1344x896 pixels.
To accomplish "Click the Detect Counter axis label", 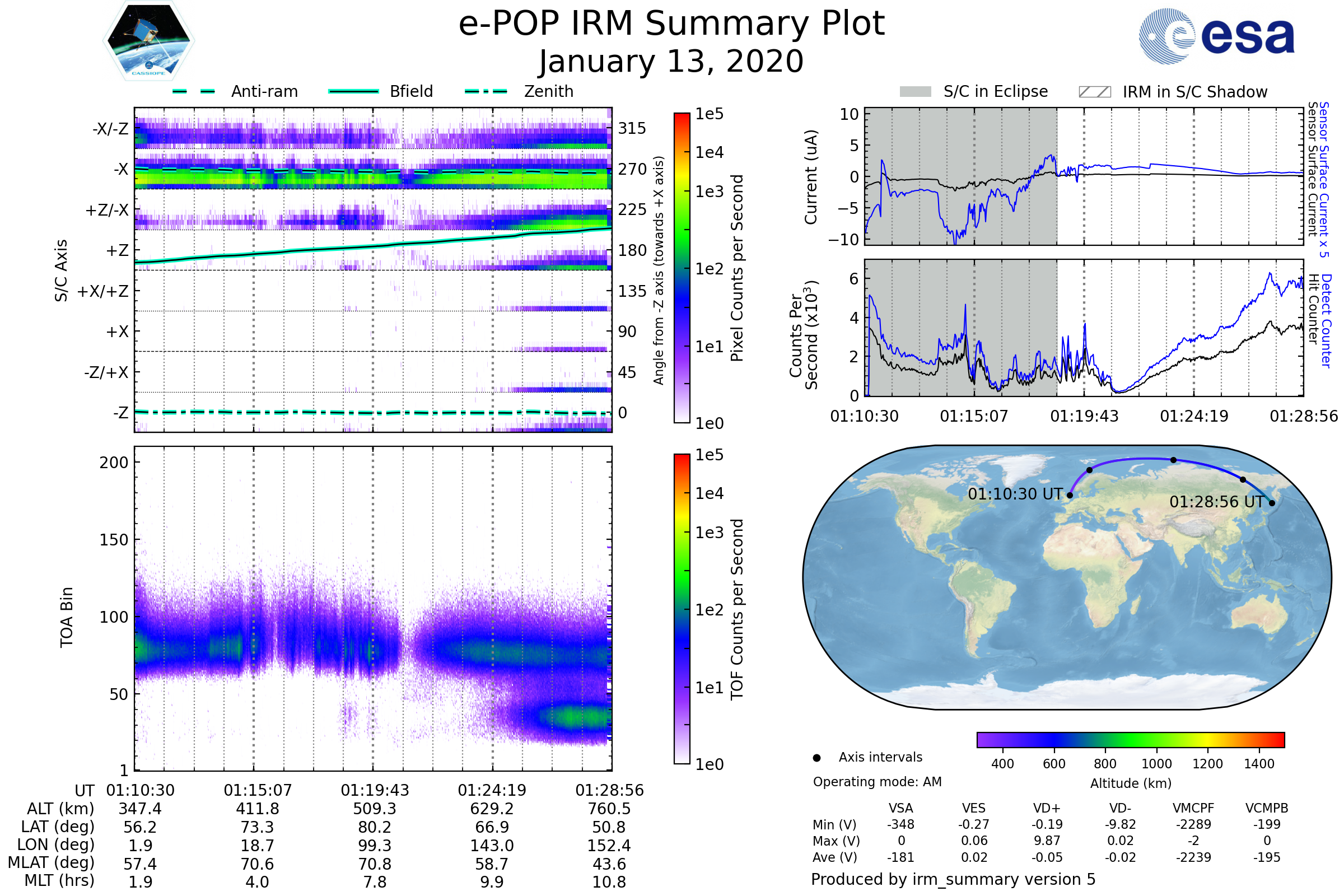I will pos(1327,321).
